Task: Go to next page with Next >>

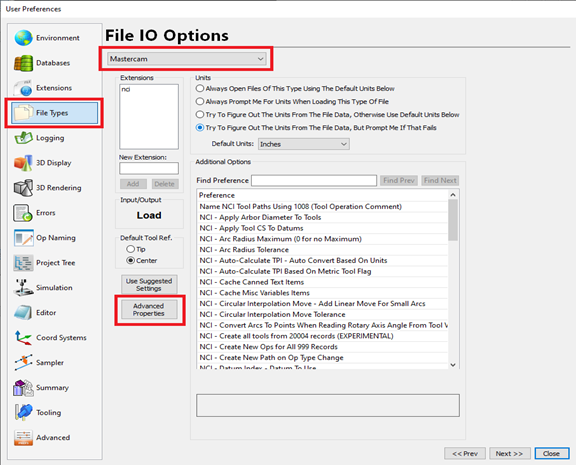Action: click(510, 454)
